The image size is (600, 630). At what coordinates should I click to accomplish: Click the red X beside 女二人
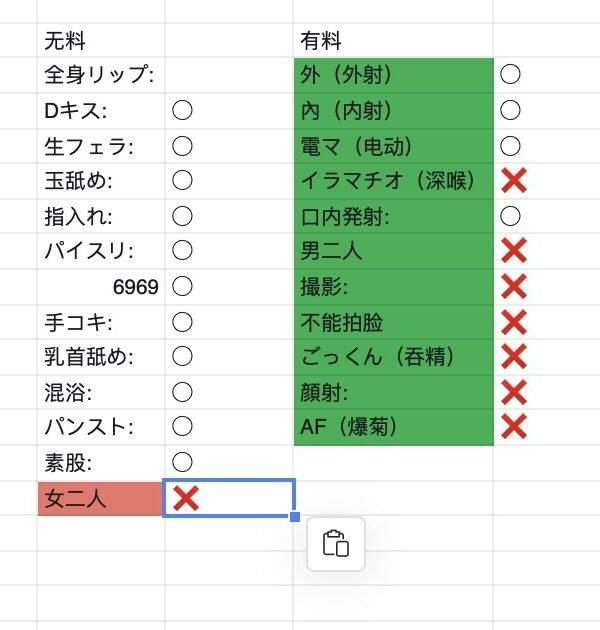point(185,498)
